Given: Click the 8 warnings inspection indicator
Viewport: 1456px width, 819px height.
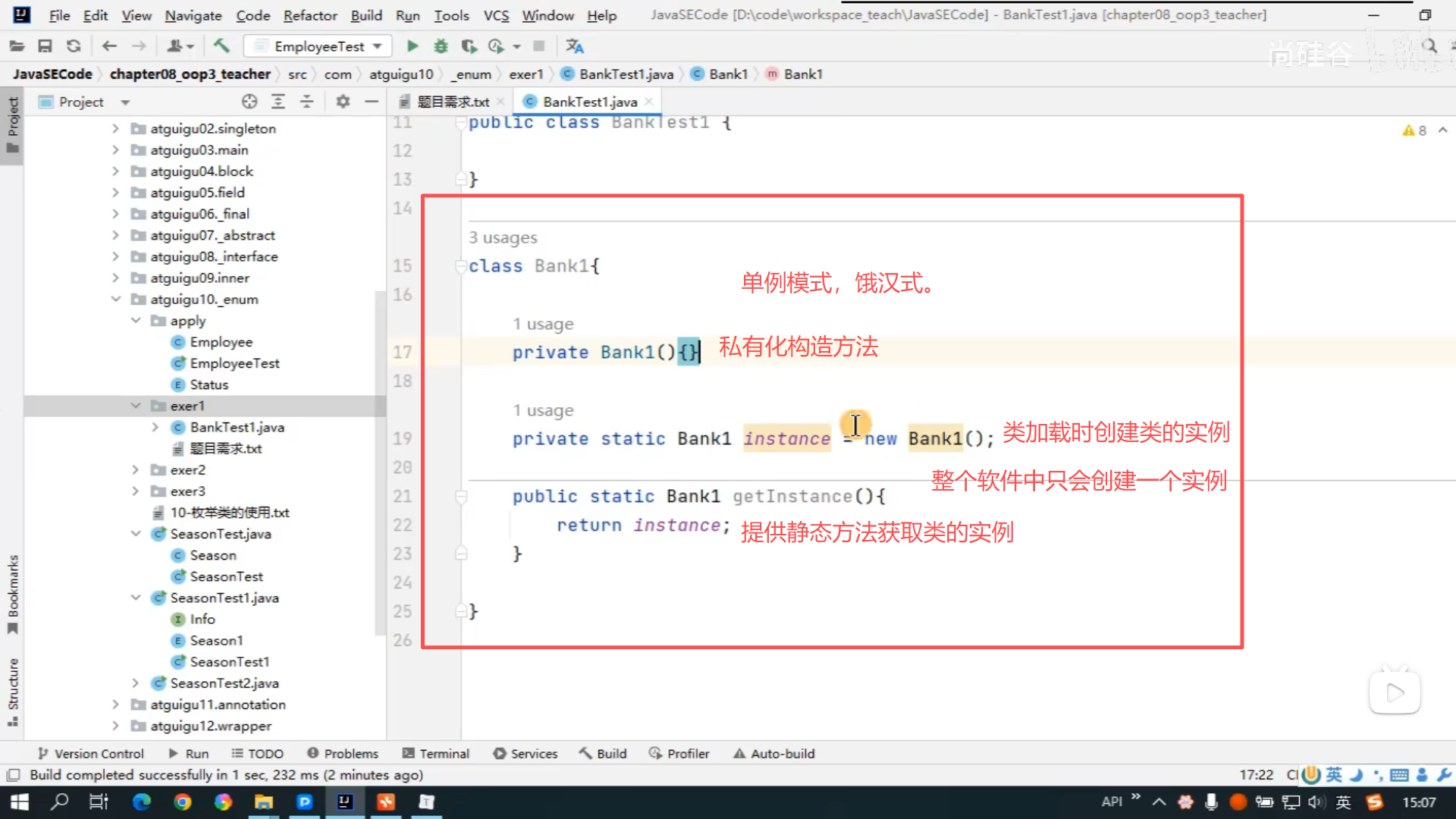Looking at the screenshot, I should [x=1415, y=130].
